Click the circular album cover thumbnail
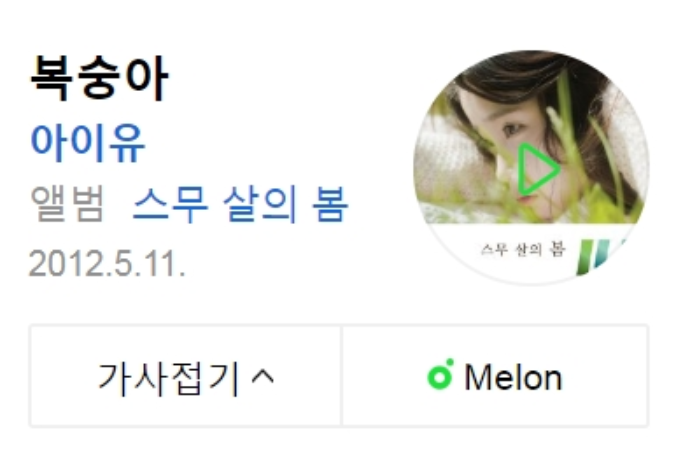674x452 pixels. click(531, 167)
